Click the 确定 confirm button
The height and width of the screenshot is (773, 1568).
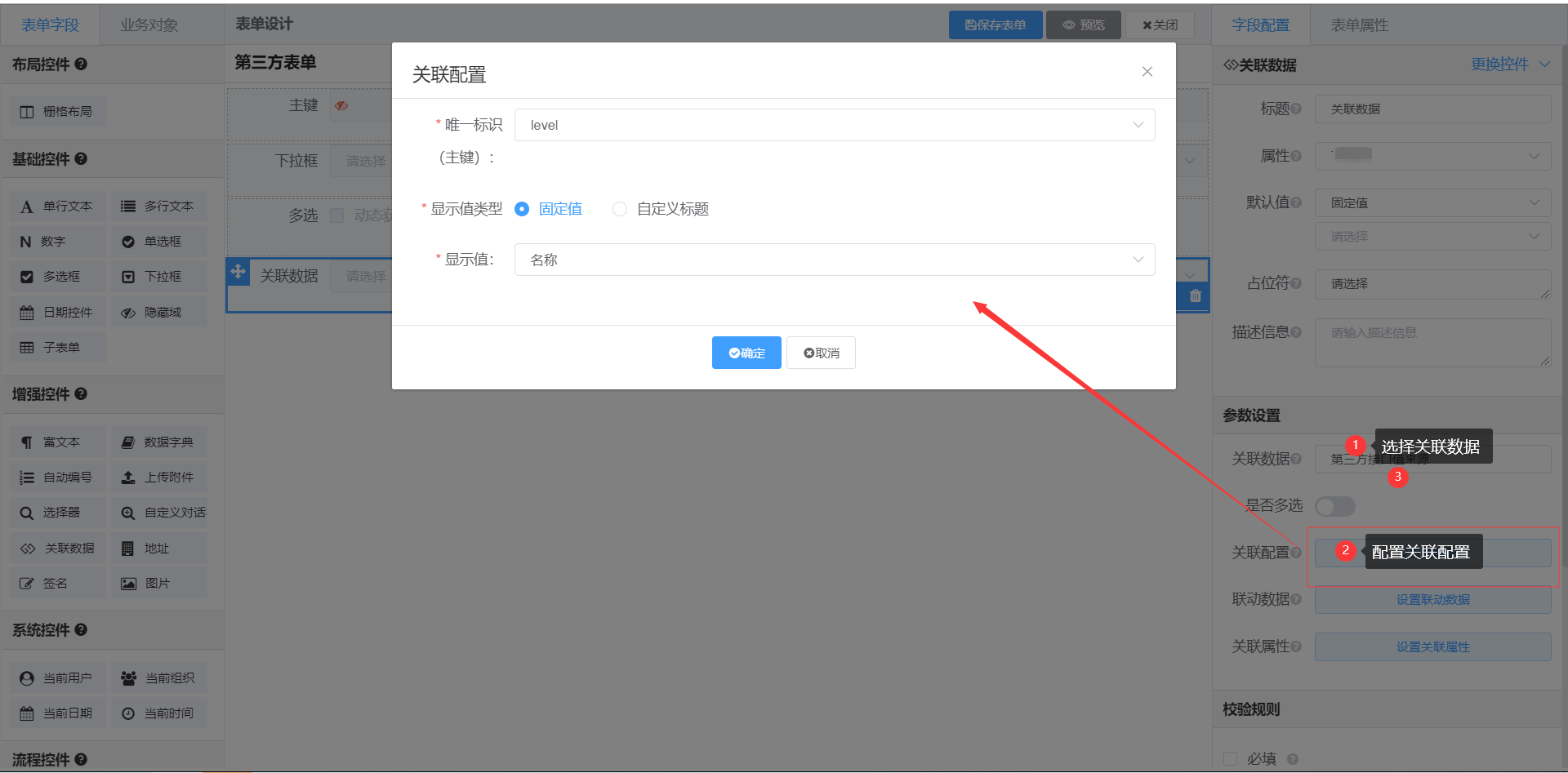coord(746,353)
